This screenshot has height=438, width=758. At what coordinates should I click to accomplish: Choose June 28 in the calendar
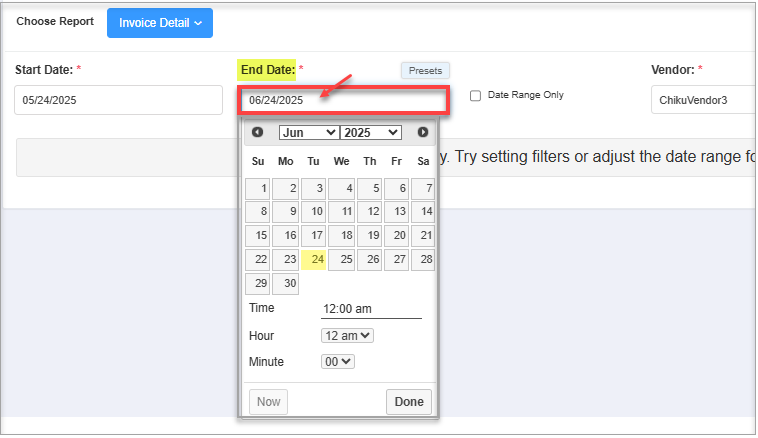tap(424, 260)
